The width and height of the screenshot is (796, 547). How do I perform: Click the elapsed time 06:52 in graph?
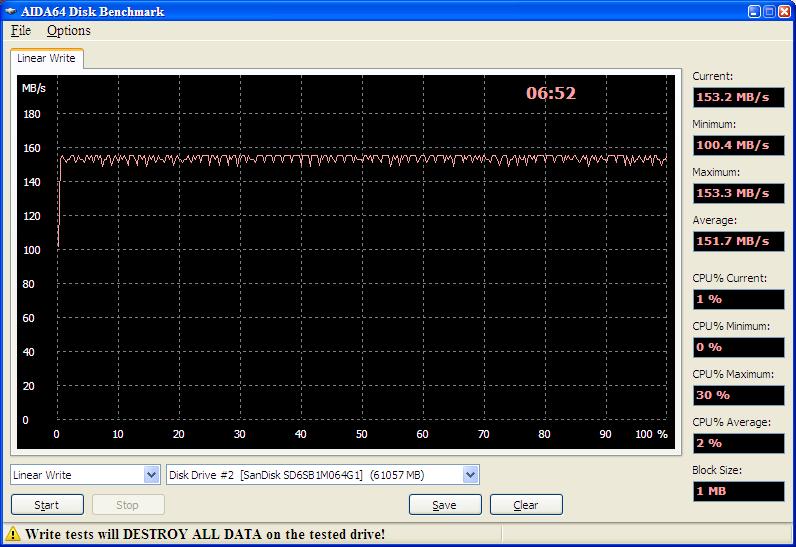551,93
